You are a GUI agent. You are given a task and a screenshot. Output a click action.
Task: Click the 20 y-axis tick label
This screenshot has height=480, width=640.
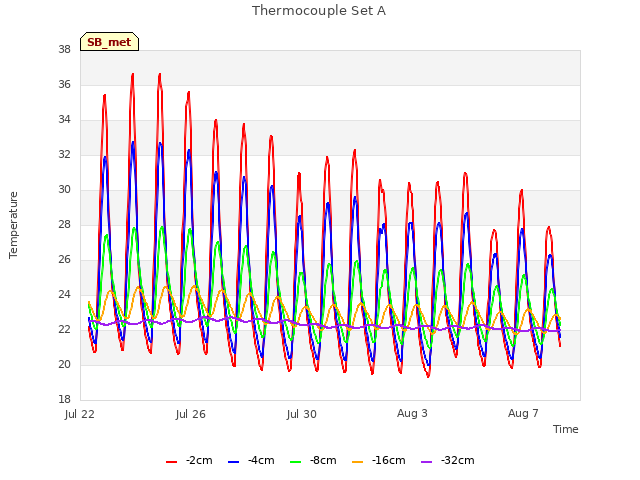[x=64, y=365]
